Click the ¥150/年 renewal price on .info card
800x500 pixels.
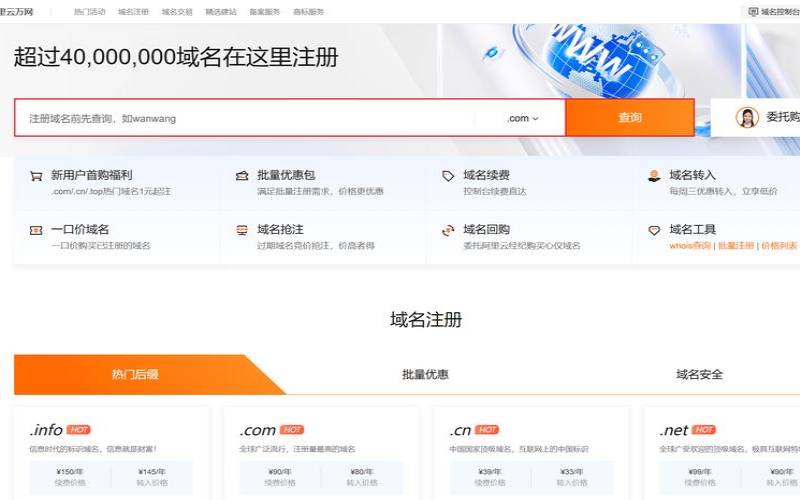(70, 472)
